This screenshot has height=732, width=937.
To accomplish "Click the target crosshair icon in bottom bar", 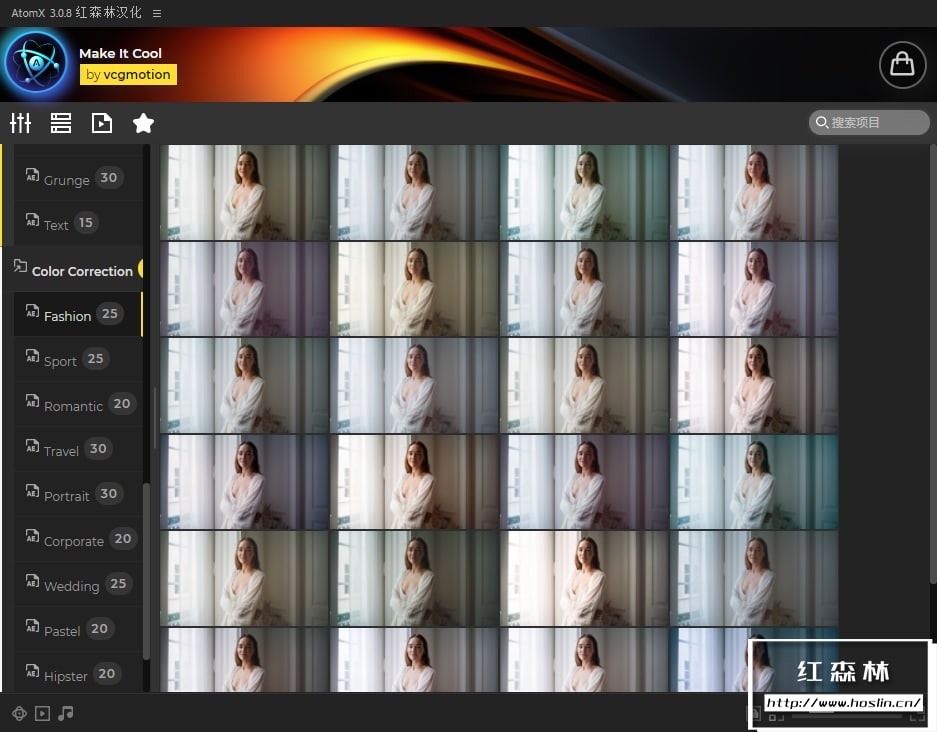I will [19, 713].
